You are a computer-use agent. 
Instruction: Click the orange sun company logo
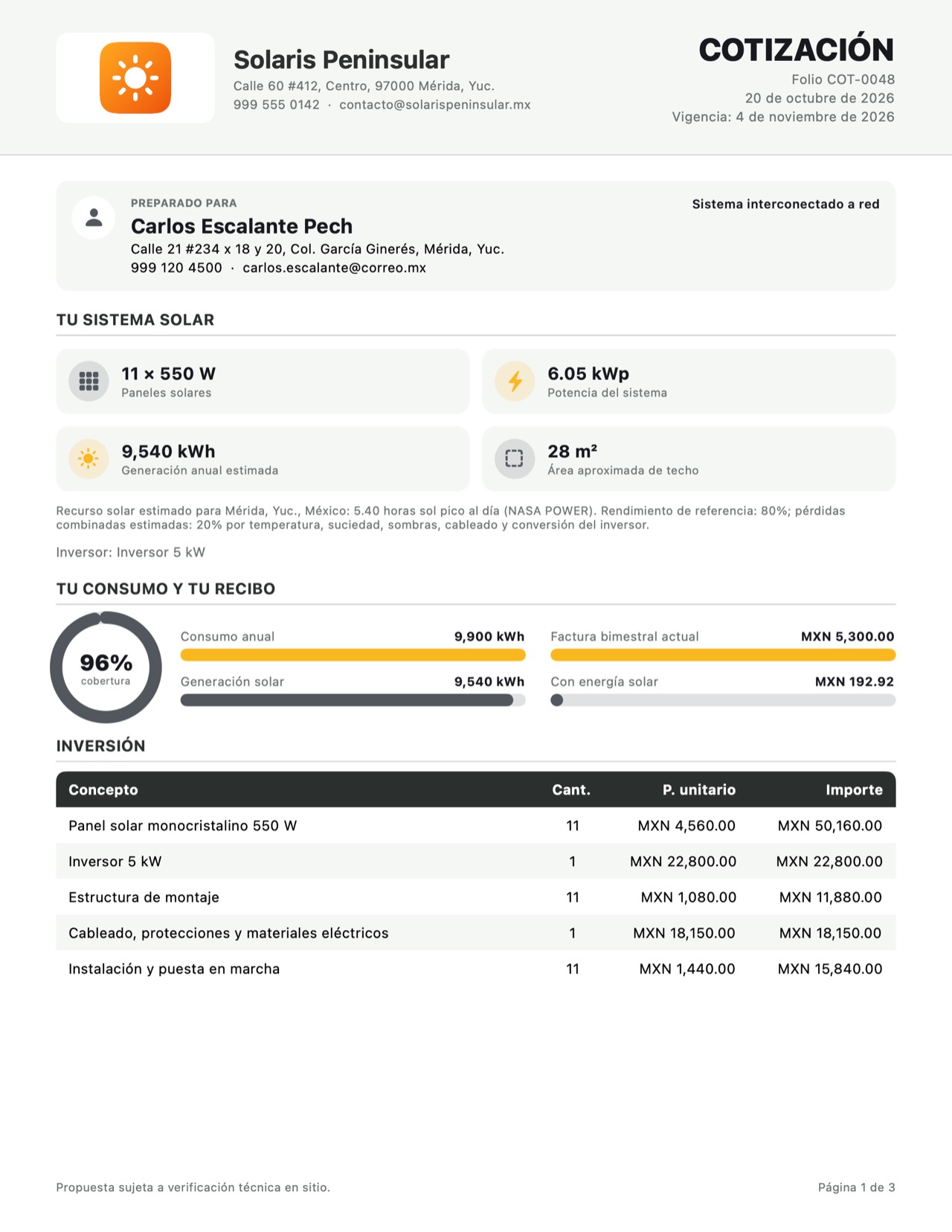135,78
